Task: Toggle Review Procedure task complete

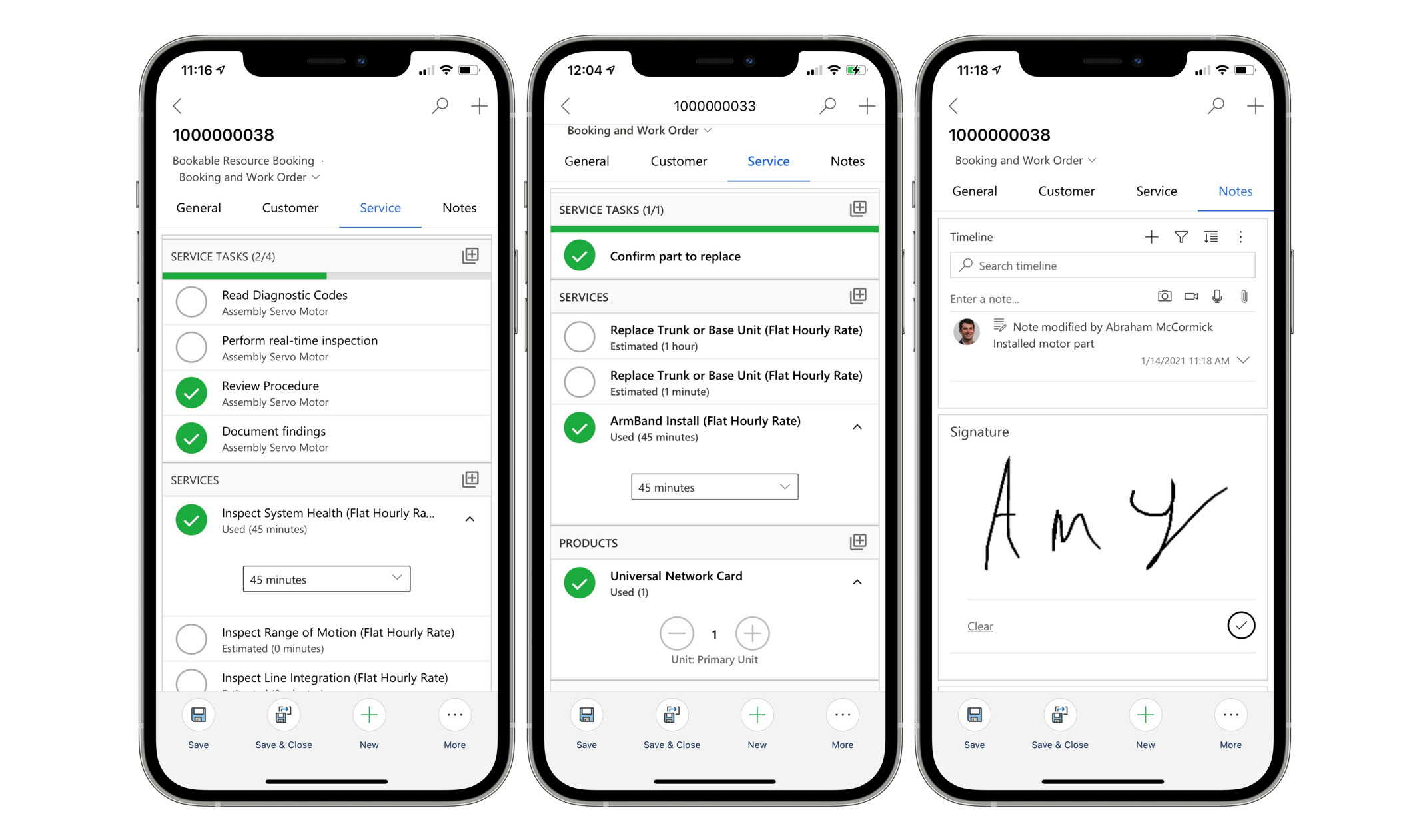Action: [x=192, y=392]
